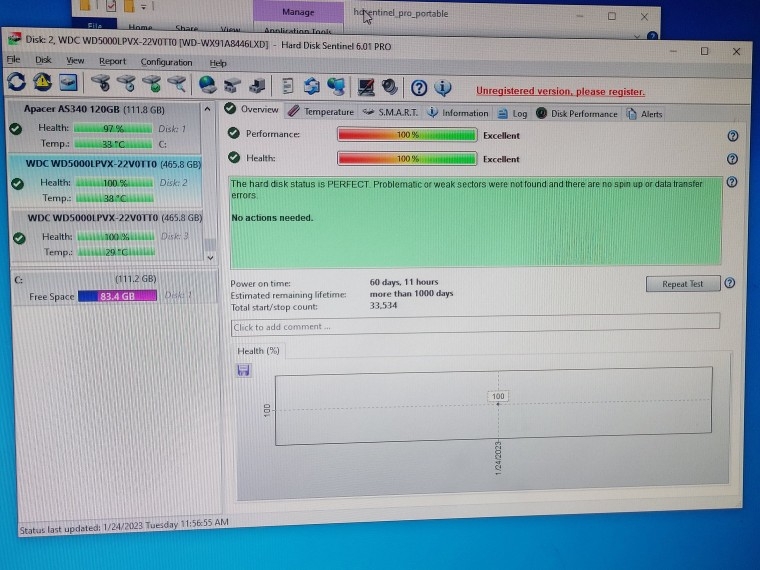Click the Repeat Test button
The height and width of the screenshot is (570, 760).
tap(682, 284)
